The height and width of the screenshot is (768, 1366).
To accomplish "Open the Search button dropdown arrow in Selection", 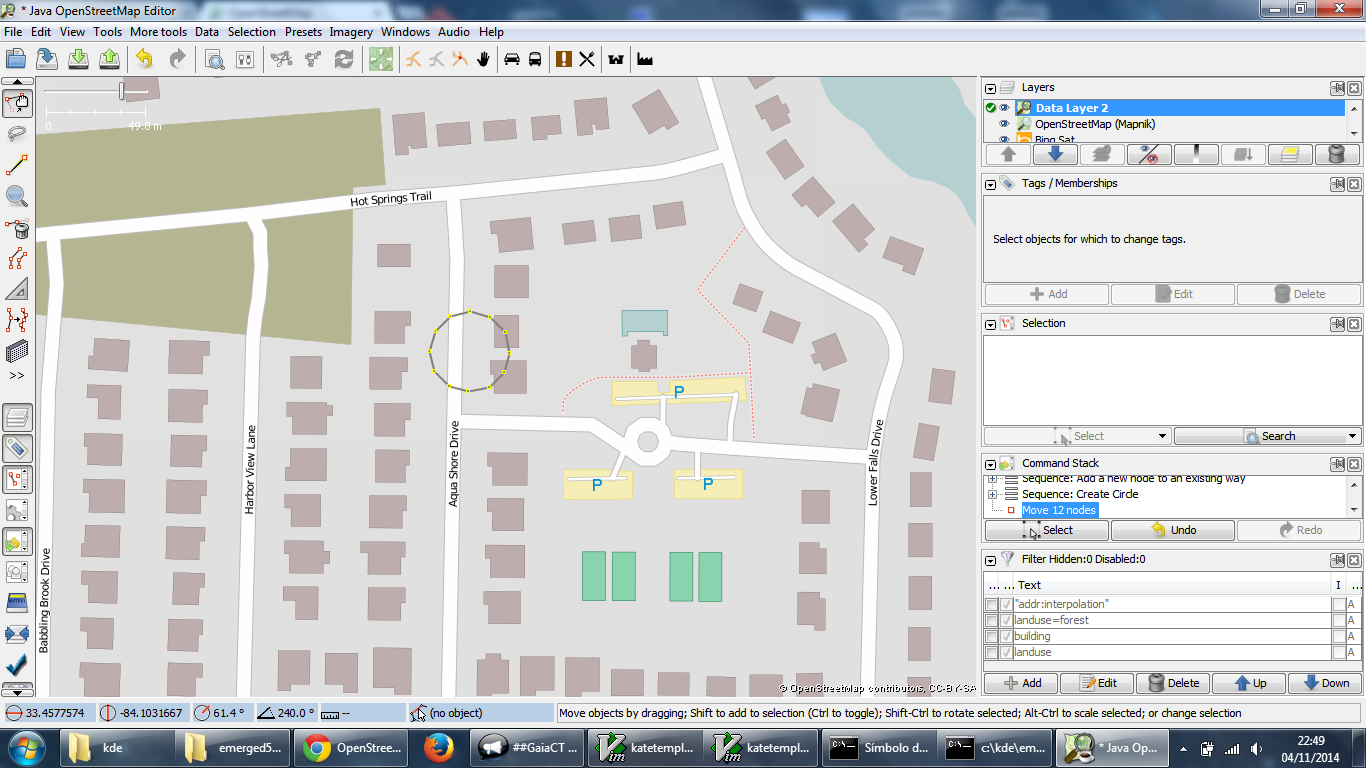I will (x=1353, y=436).
